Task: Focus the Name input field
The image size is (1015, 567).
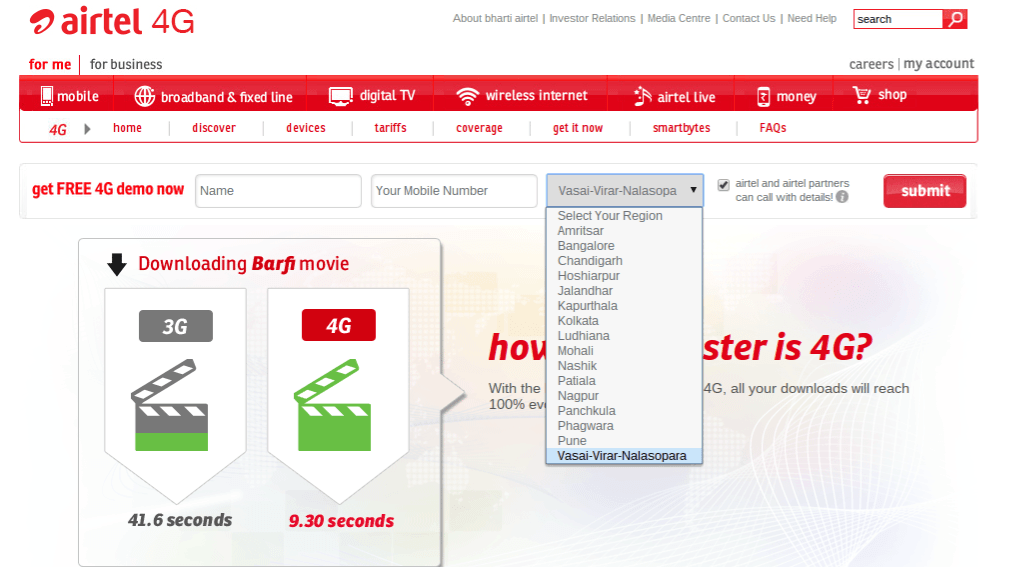Action: click(278, 191)
